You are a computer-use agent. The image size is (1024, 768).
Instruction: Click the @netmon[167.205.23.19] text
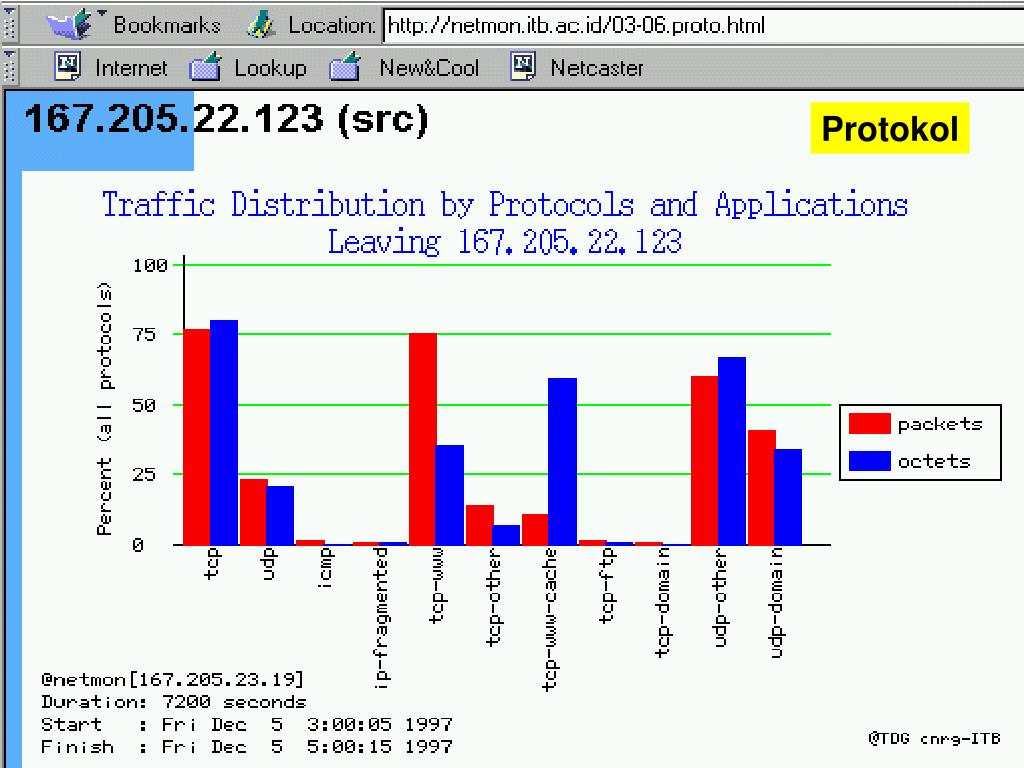click(172, 680)
